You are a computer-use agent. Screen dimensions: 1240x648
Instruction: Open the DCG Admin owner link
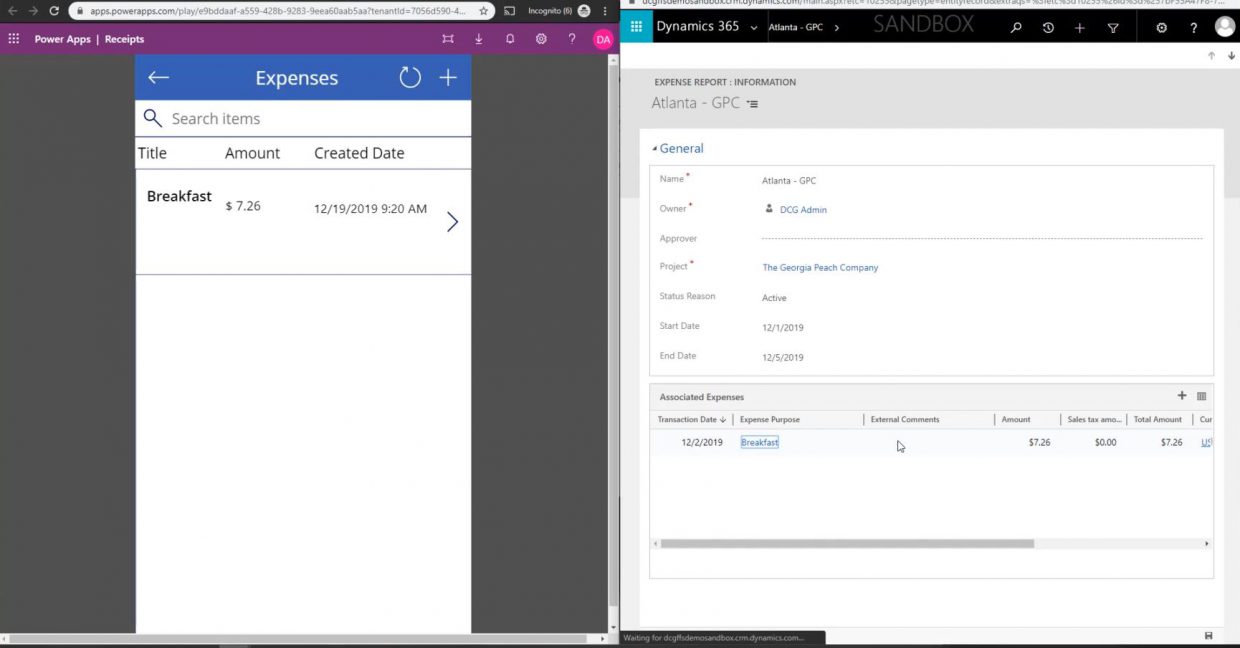[803, 210]
